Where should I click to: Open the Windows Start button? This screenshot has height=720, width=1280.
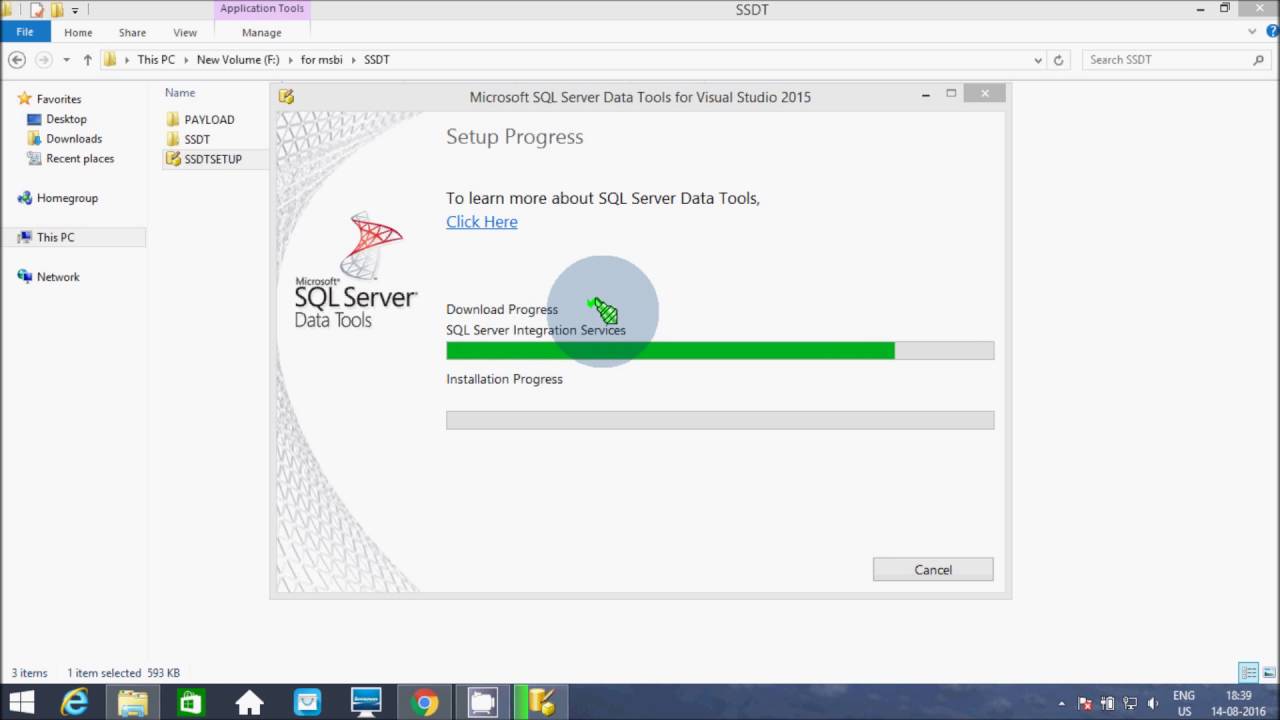(x=21, y=703)
